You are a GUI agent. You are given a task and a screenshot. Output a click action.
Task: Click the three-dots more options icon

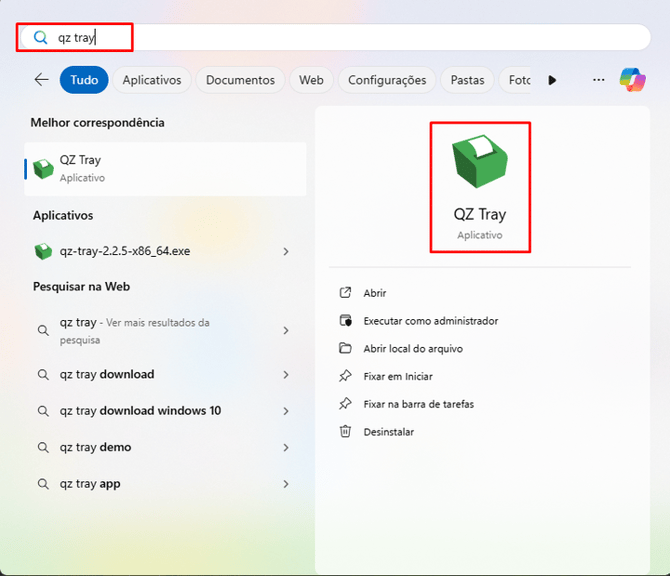(598, 80)
